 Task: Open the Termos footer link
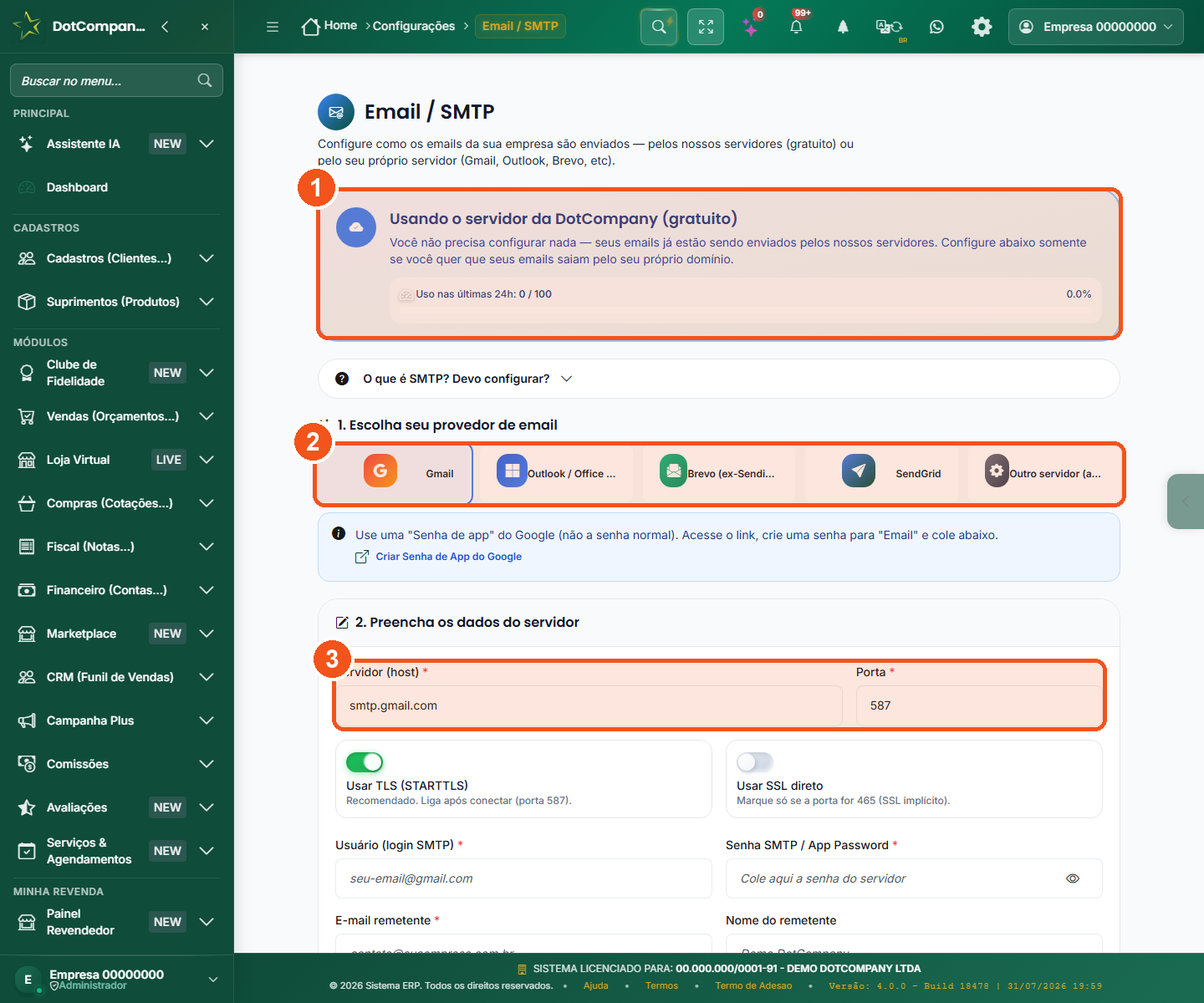pos(661,985)
